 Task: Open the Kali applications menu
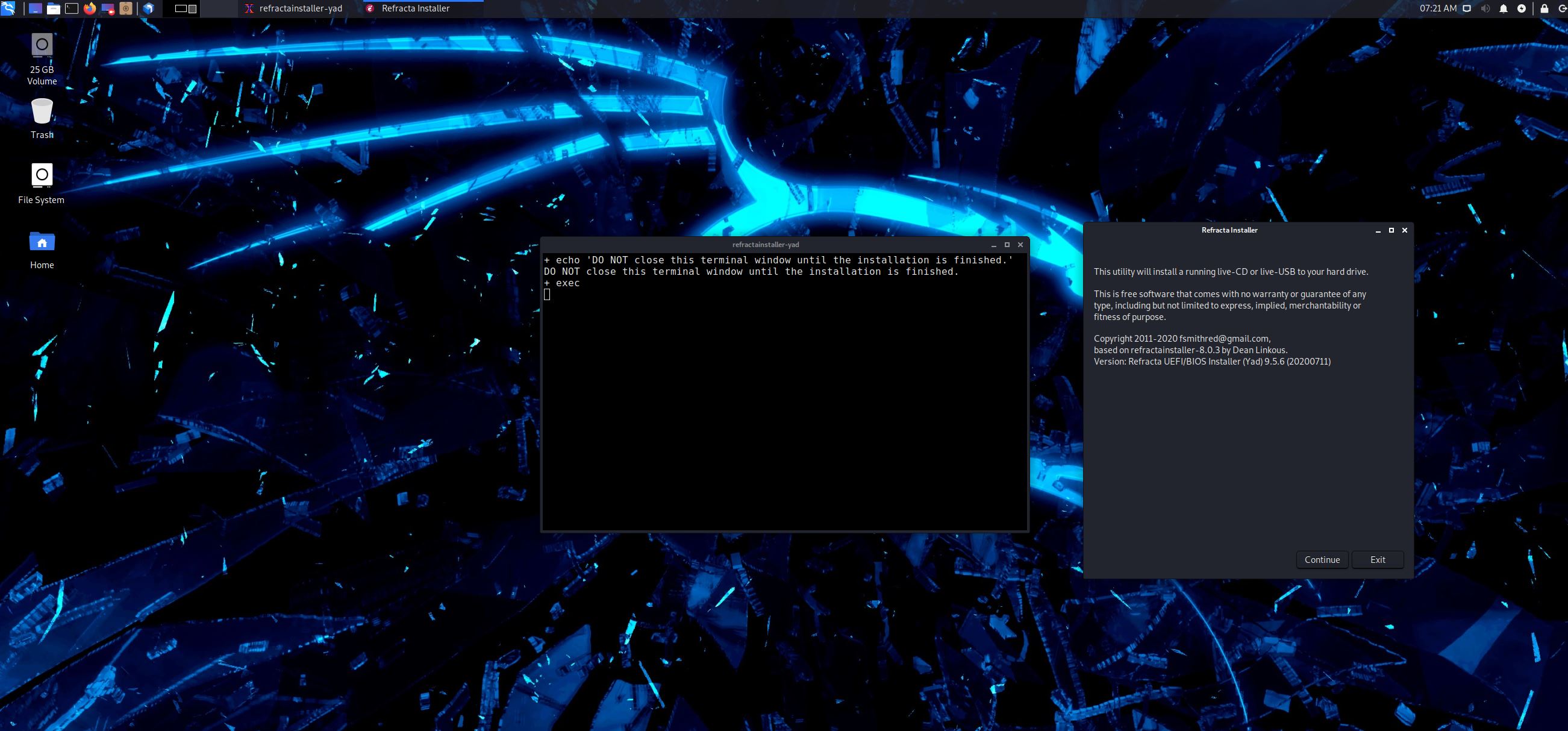pyautogui.click(x=8, y=8)
